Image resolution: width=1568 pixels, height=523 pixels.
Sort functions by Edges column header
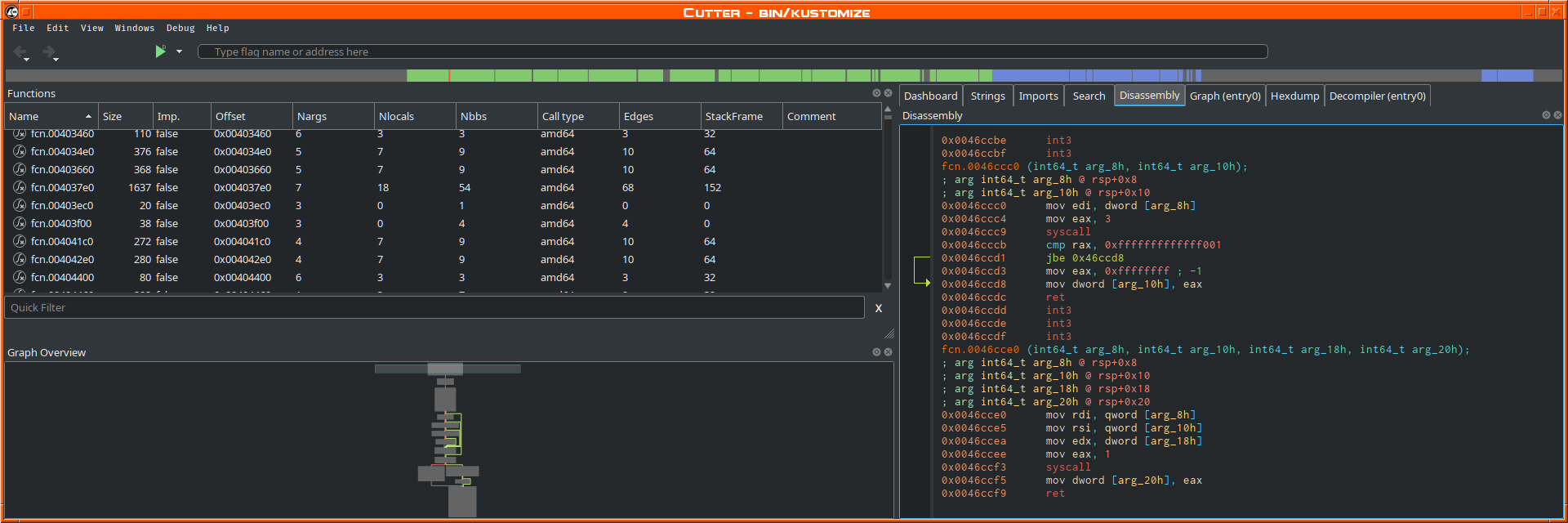coord(660,116)
